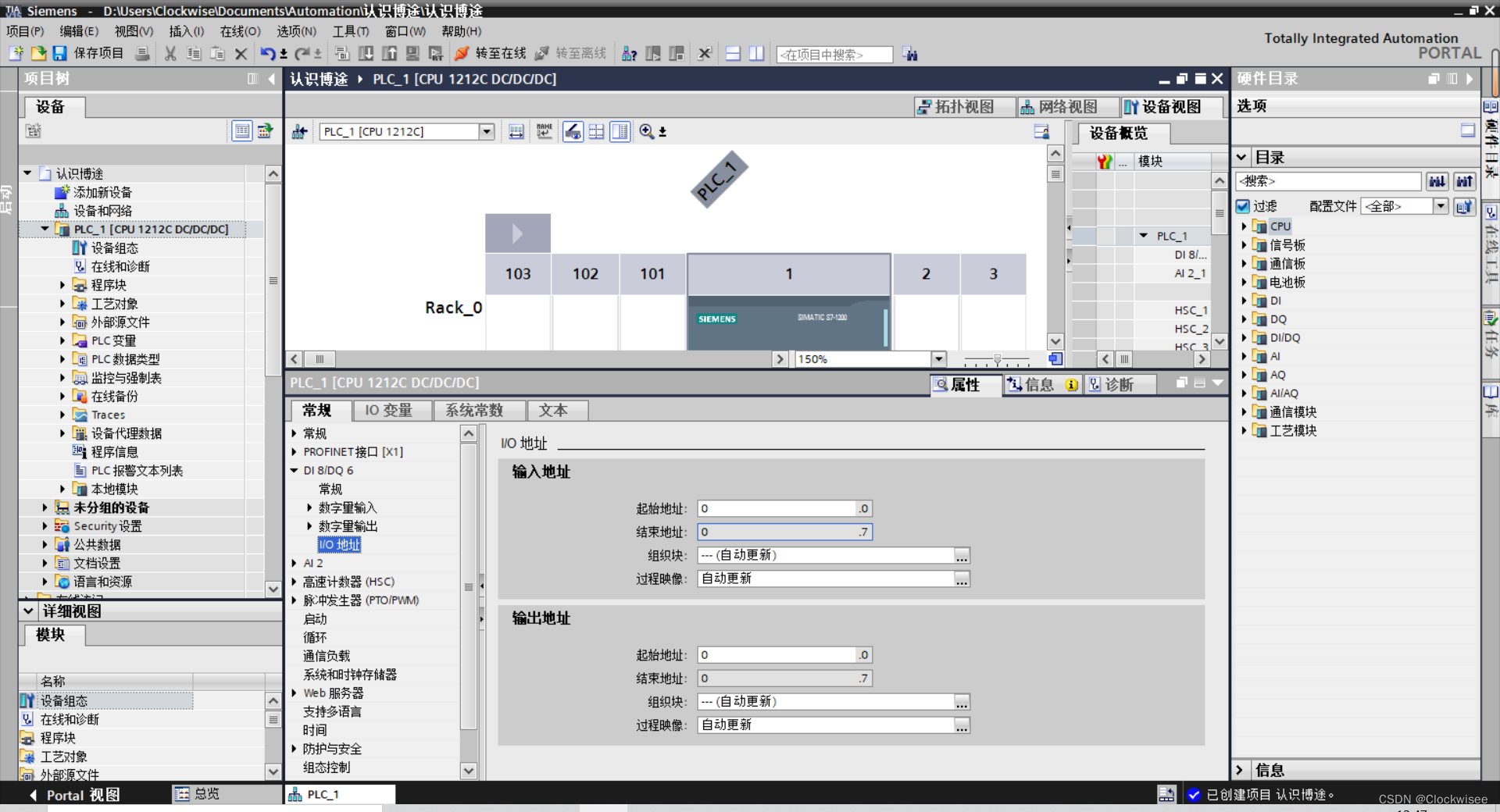This screenshot has width=1500, height=812.
Task: Compile using the compile toolbar icon
Action: (x=342, y=53)
